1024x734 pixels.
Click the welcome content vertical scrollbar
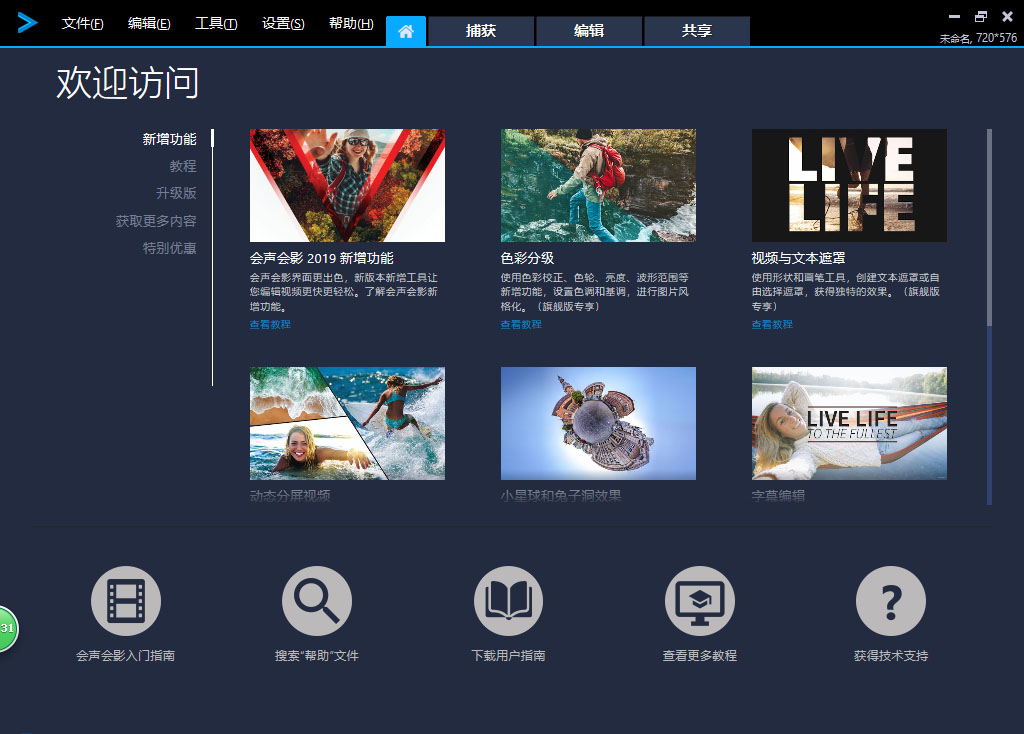[x=989, y=316]
